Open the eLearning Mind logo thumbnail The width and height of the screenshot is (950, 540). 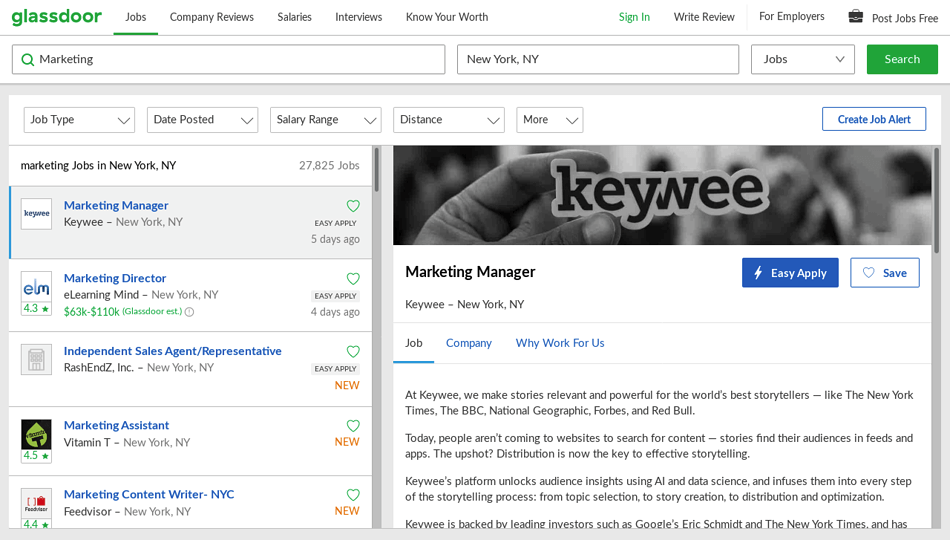[36, 287]
